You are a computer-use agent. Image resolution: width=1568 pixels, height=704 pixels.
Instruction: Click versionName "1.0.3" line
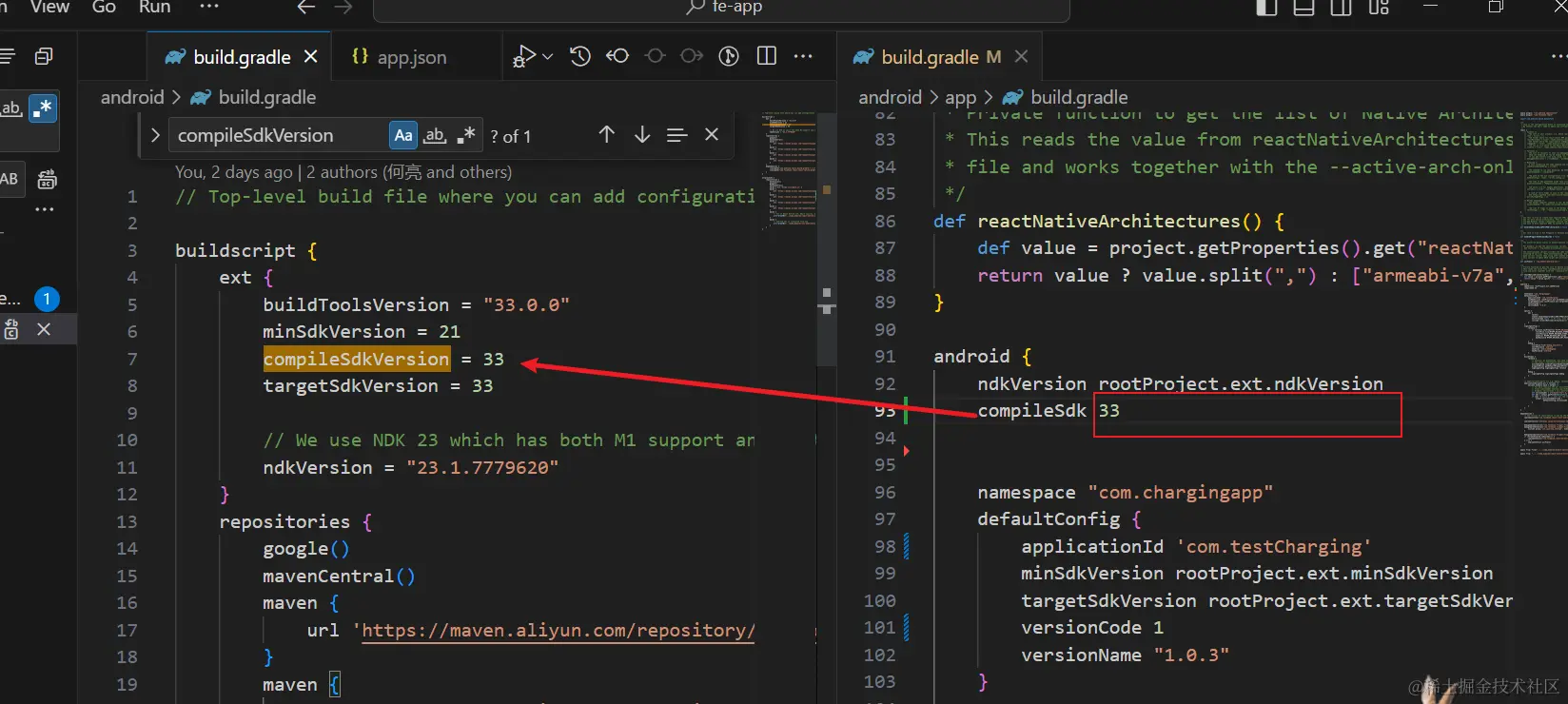pyautogui.click(x=1125, y=655)
